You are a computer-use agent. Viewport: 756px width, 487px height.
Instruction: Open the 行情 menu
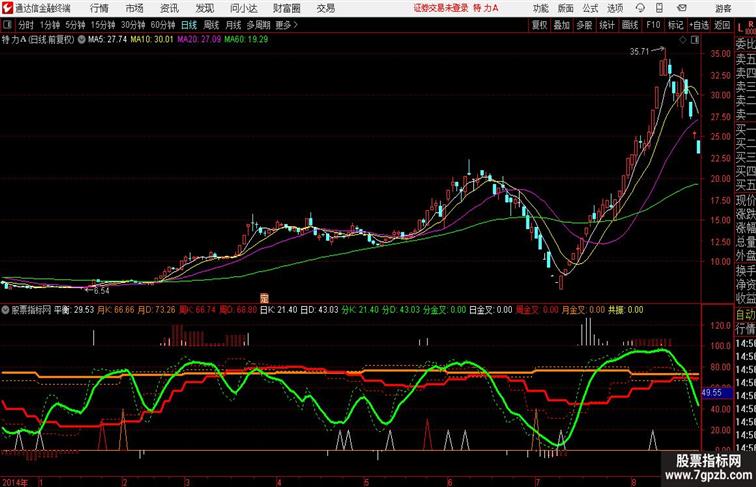pos(99,8)
